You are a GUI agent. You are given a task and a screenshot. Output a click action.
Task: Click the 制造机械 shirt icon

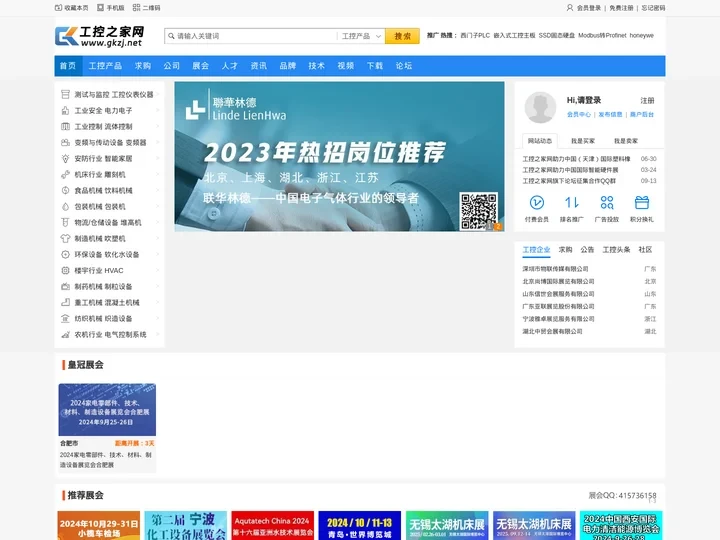(65, 238)
